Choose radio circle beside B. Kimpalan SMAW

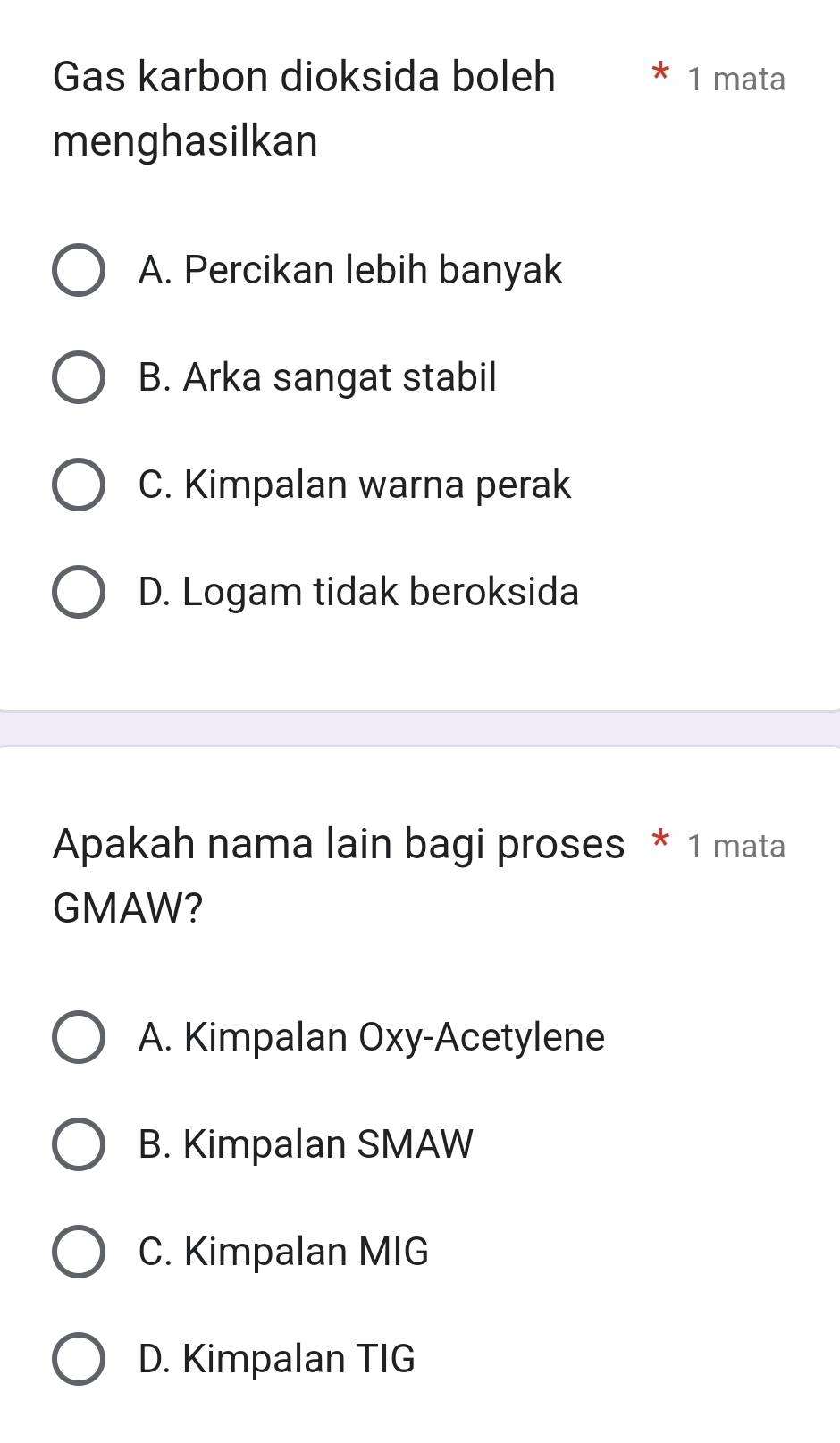point(79,1144)
